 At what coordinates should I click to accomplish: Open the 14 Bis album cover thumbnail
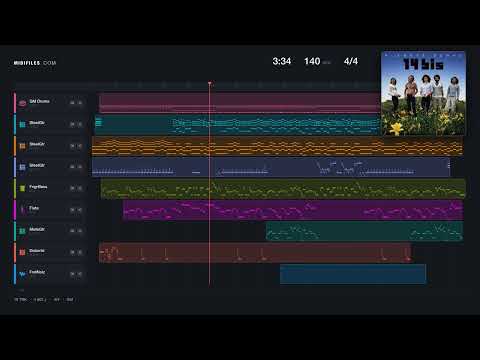pos(423,93)
